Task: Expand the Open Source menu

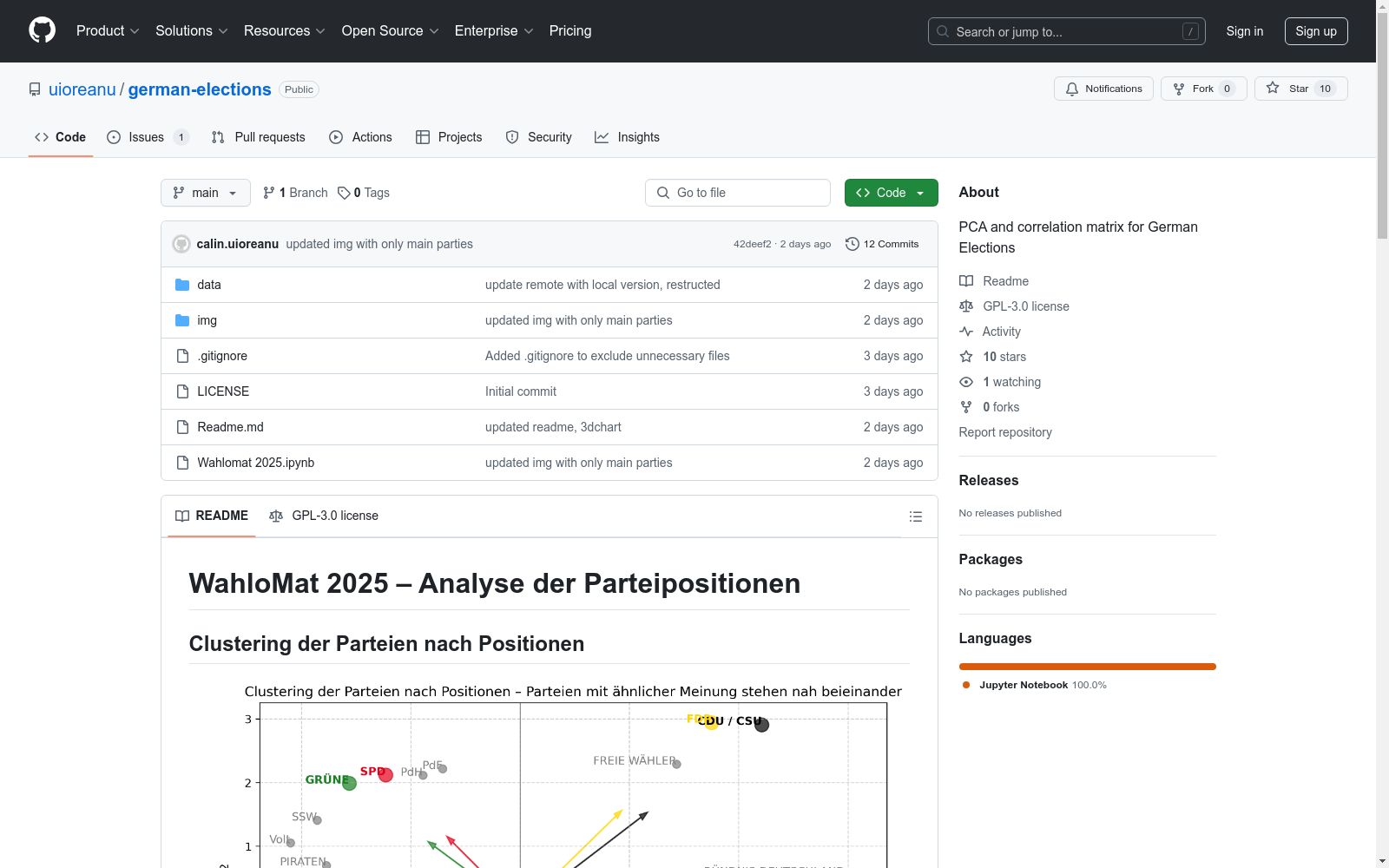Action: (x=391, y=31)
